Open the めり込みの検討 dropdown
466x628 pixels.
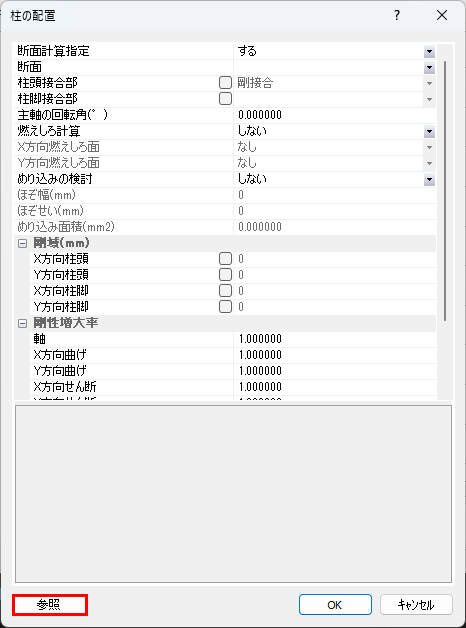tap(429, 179)
